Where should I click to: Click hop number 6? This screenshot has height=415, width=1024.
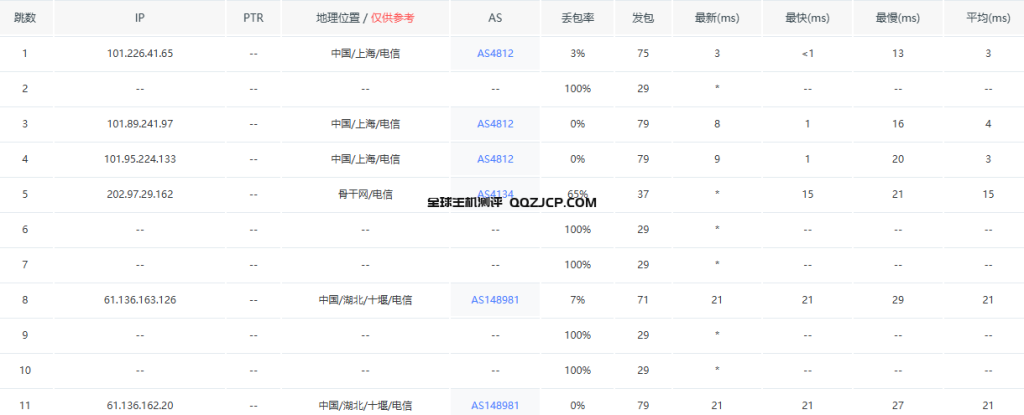(25, 229)
